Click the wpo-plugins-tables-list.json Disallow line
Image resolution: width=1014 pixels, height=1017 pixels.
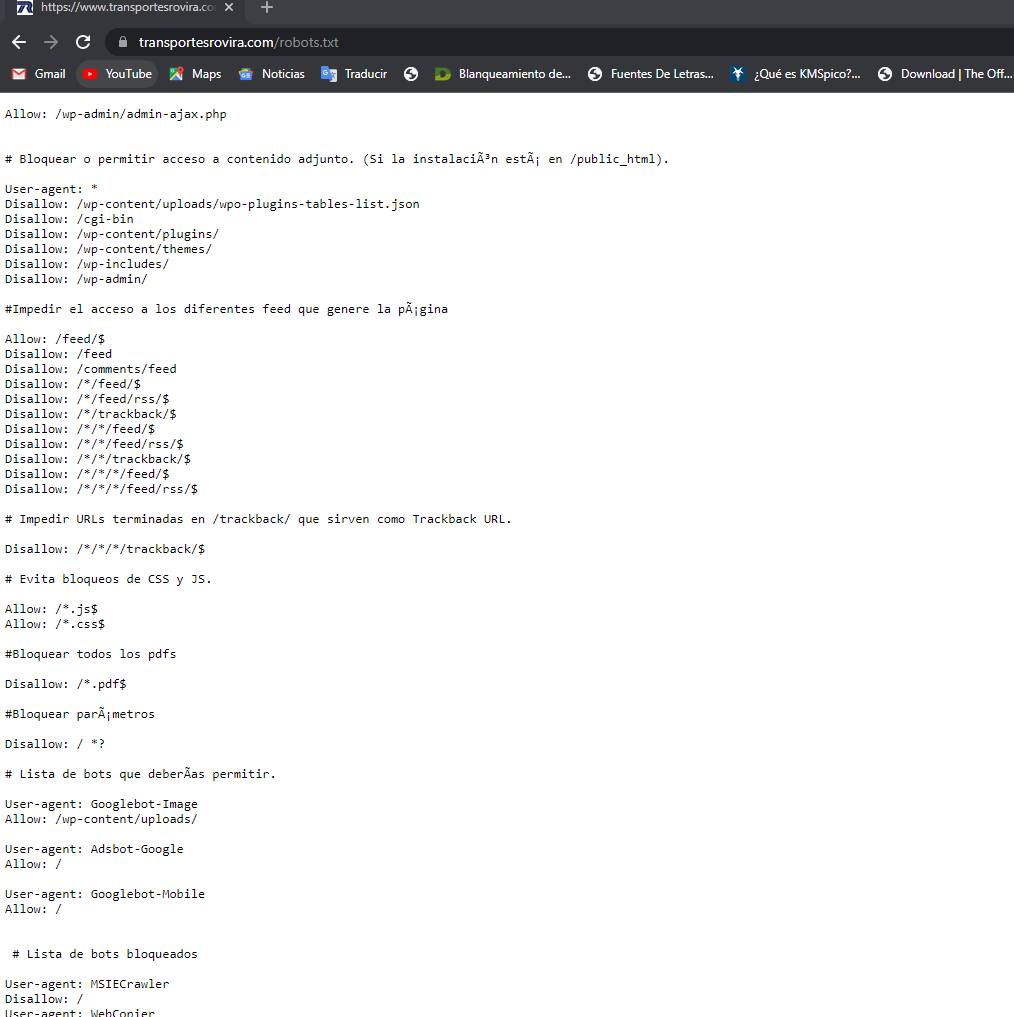[x=212, y=204]
